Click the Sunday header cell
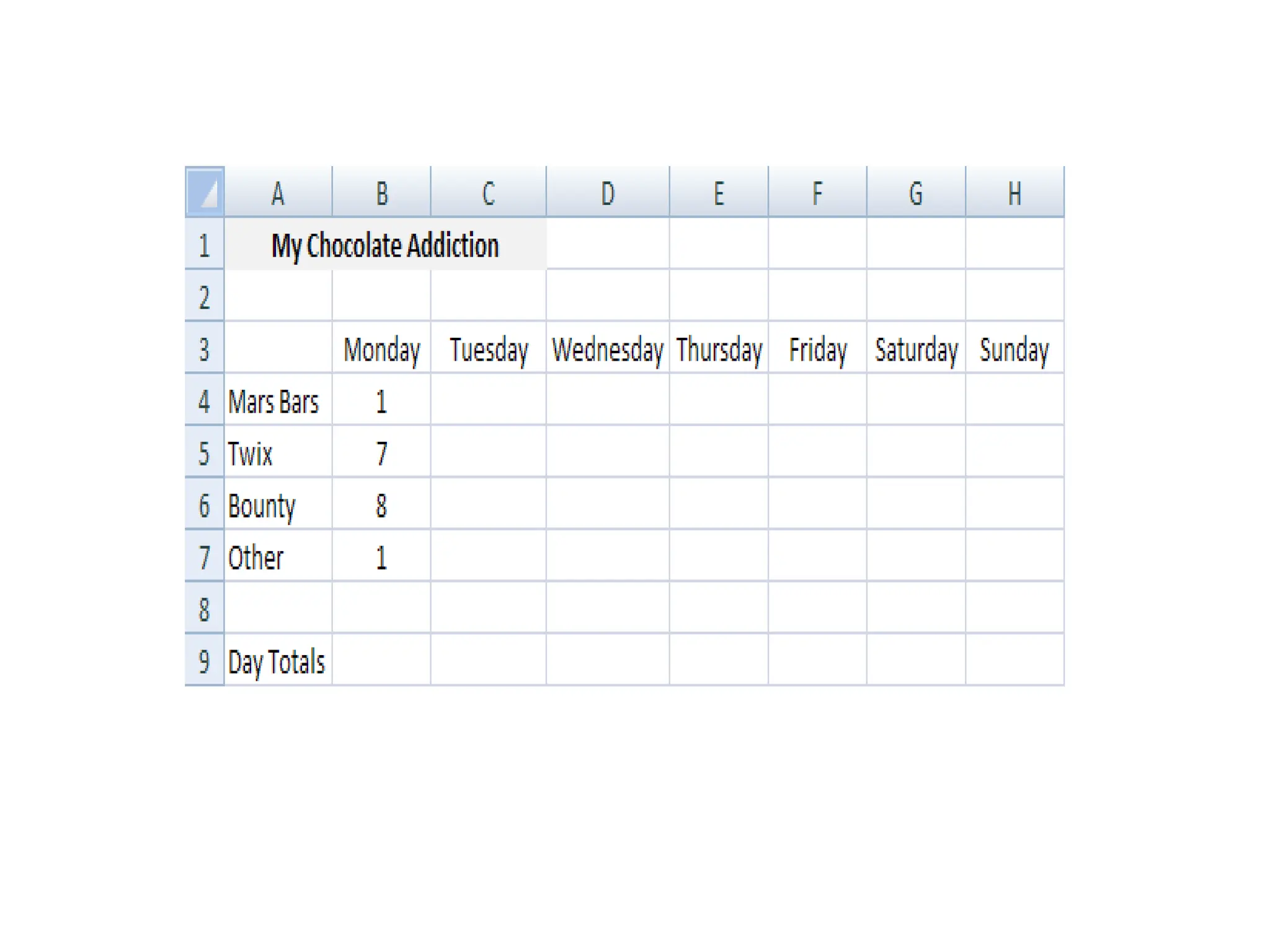 pos(1015,349)
